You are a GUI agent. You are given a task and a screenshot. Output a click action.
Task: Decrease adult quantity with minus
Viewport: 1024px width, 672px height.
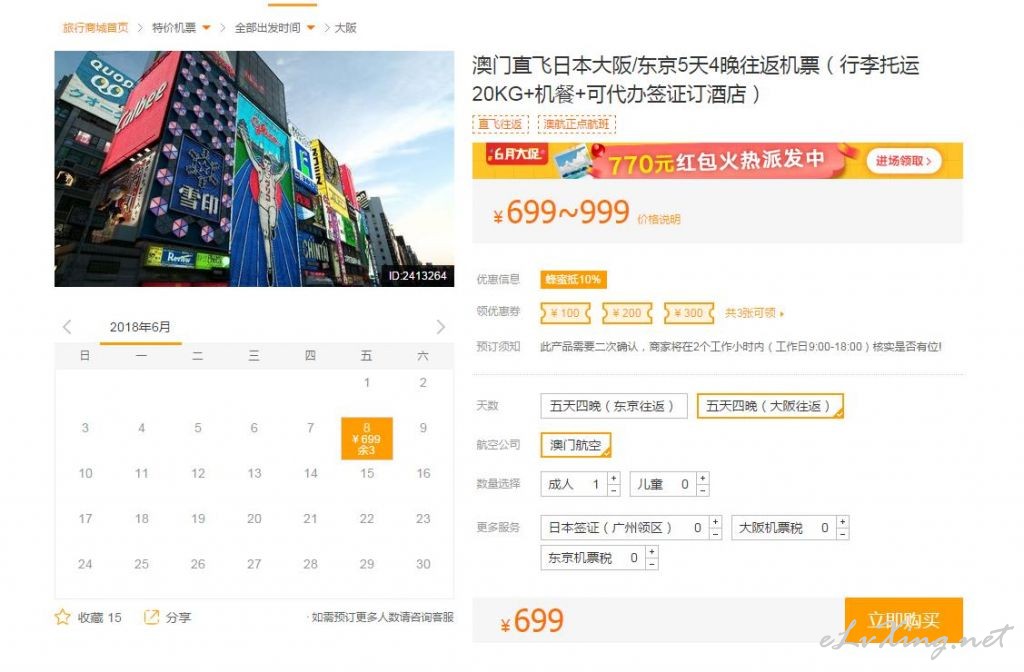[x=613, y=490]
